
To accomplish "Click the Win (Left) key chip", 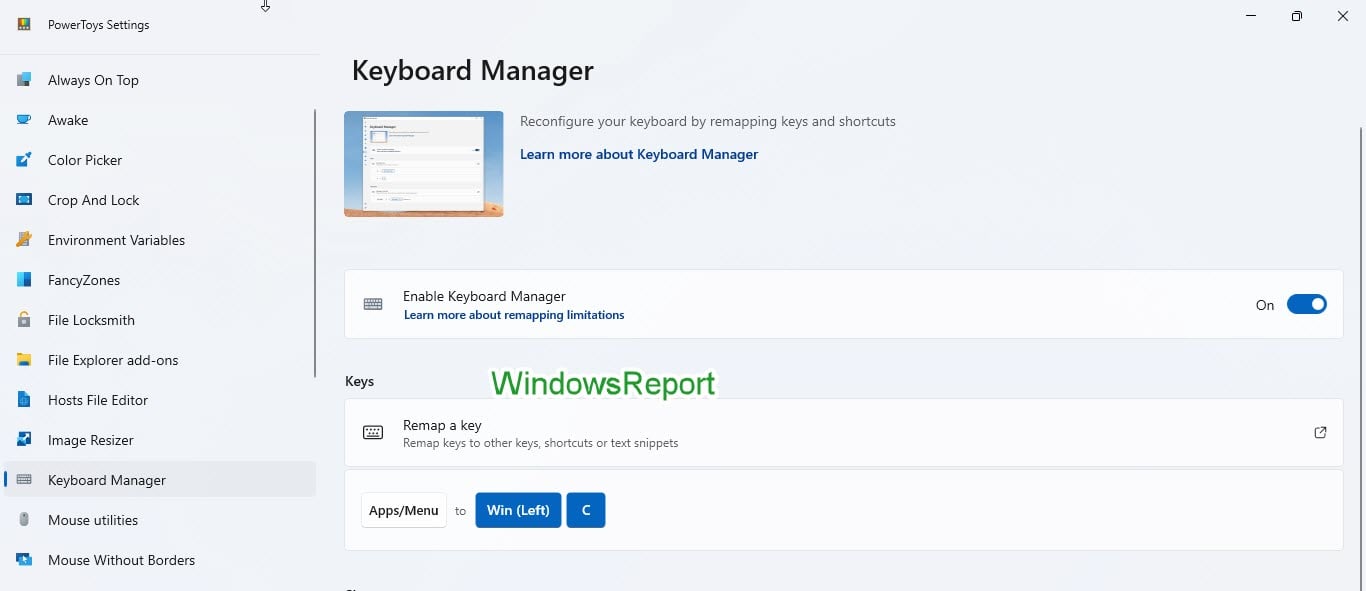I will [518, 510].
